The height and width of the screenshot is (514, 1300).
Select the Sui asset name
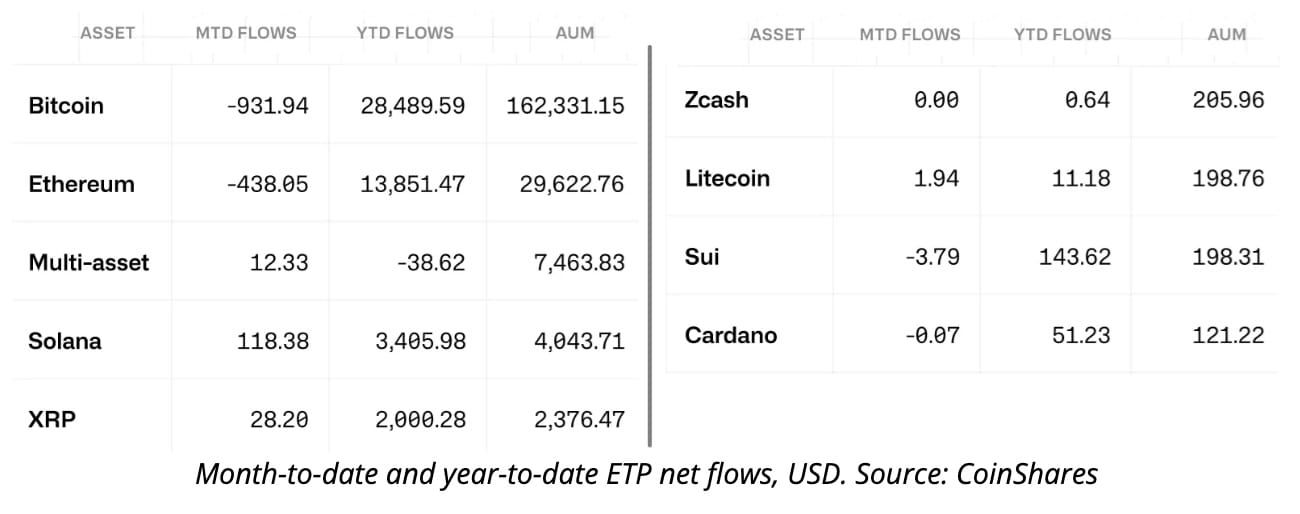[x=702, y=257]
